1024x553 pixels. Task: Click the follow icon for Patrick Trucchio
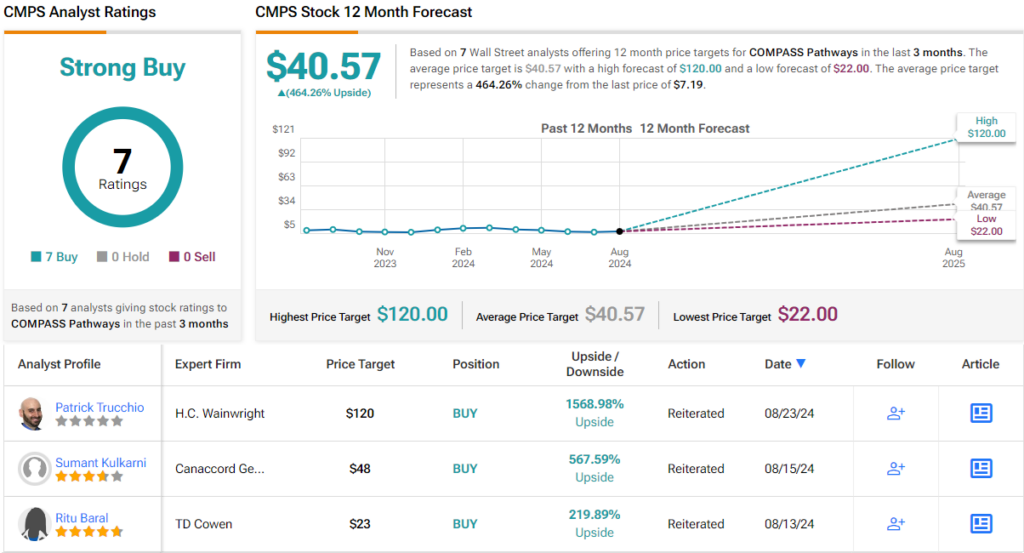click(895, 413)
